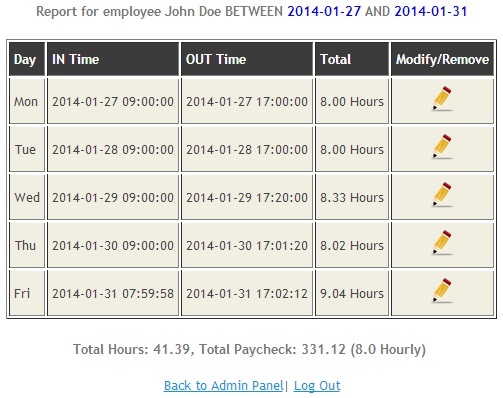Click the employee name John Doe in heading

click(193, 11)
